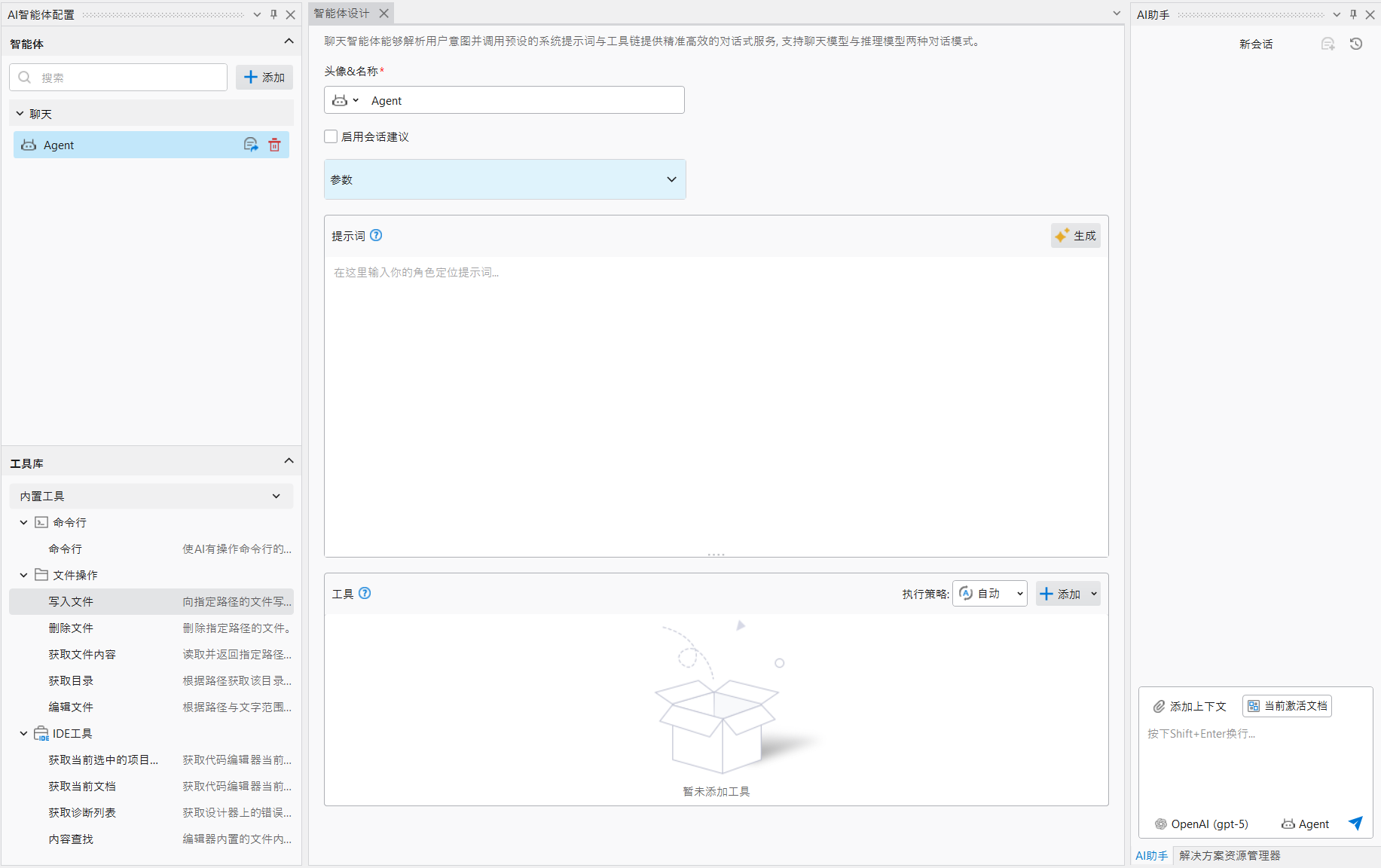Switch to the 解决方案资源管理器 tab
Viewport: 1381px width, 868px height.
point(1229,855)
